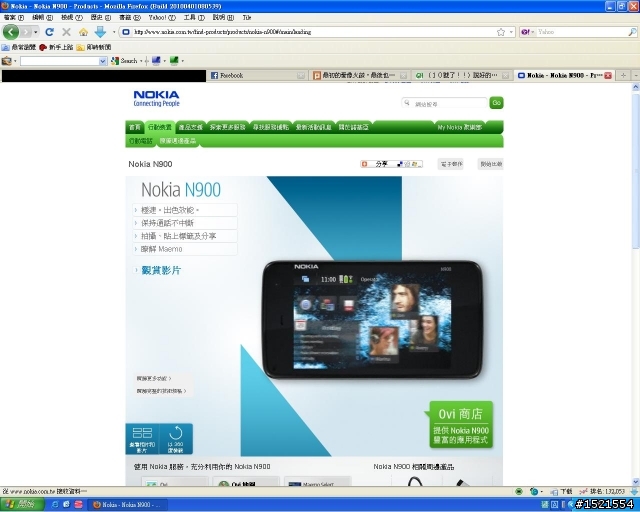Viewport: 640px width, 512px height.
Task: Click the Internet Explorer quick launch icon
Action: [x=55, y=505]
